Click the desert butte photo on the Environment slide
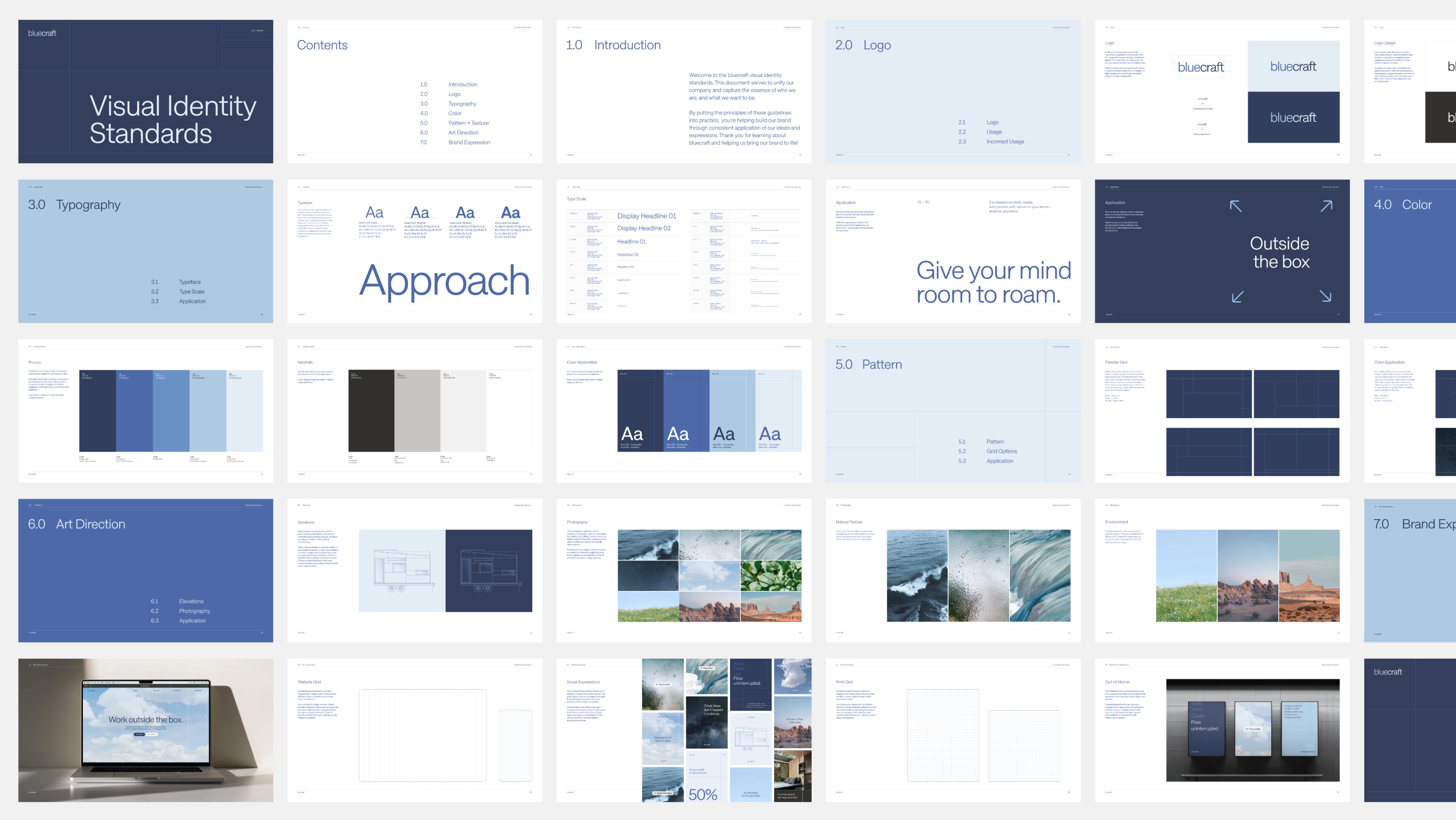 (1309, 576)
